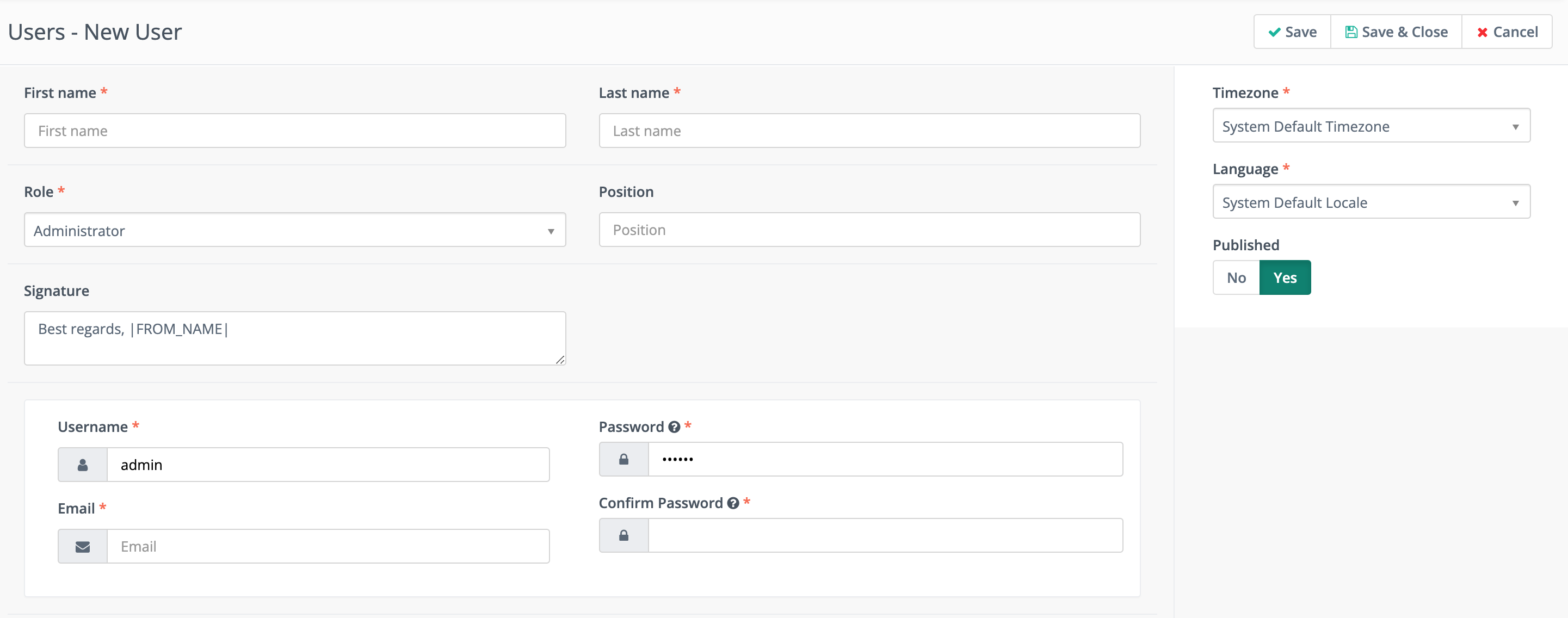Click the user icon beside the Username field

click(x=82, y=464)
